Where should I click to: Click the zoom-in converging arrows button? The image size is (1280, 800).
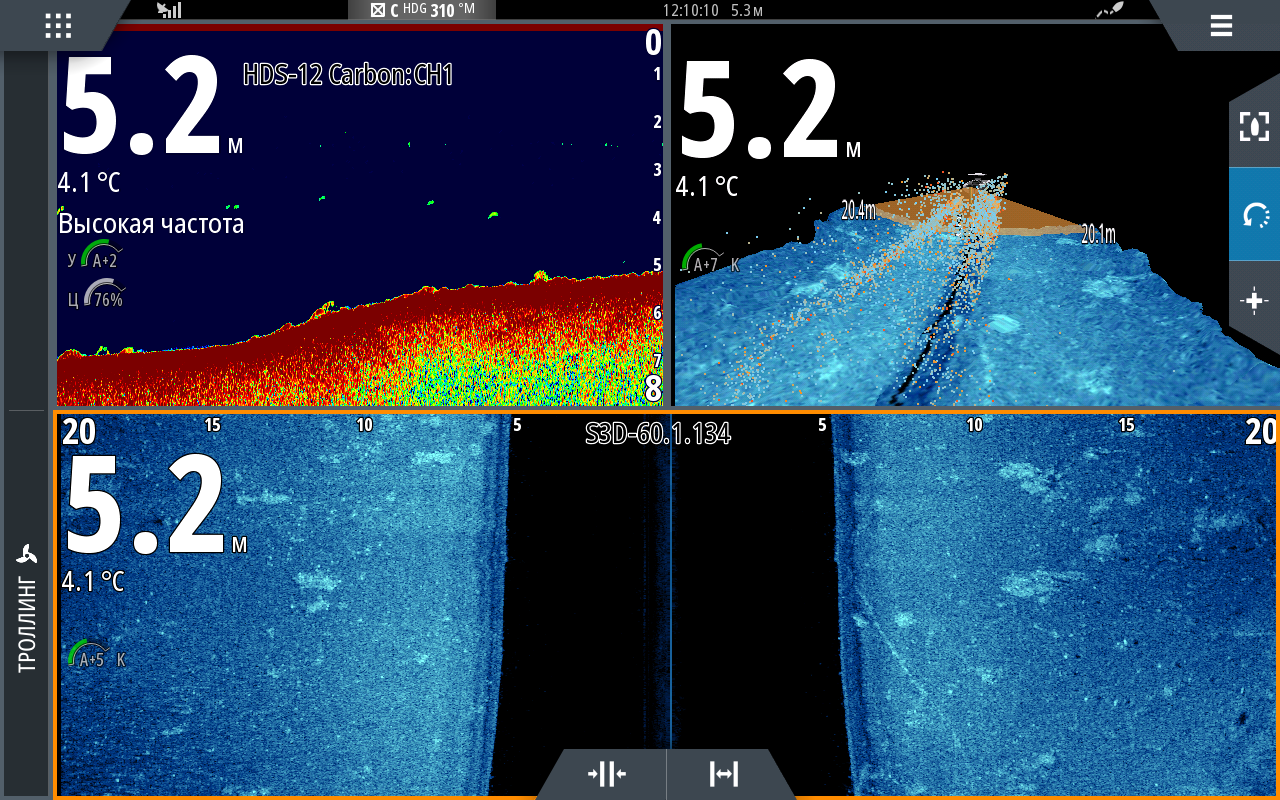point(606,774)
